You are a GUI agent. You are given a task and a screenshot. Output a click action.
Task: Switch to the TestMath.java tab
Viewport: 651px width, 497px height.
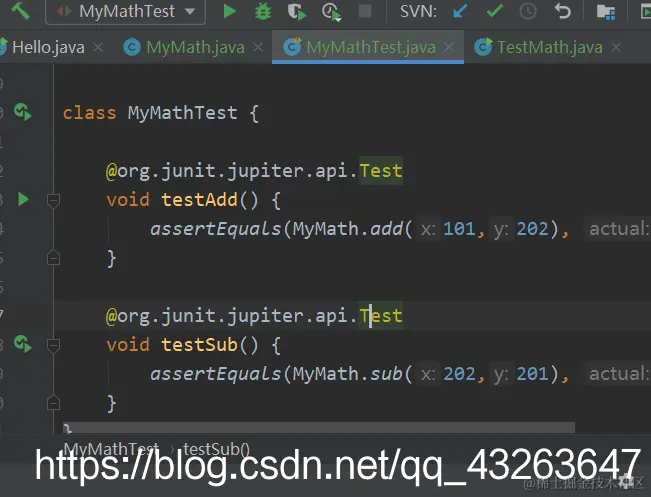tap(550, 47)
